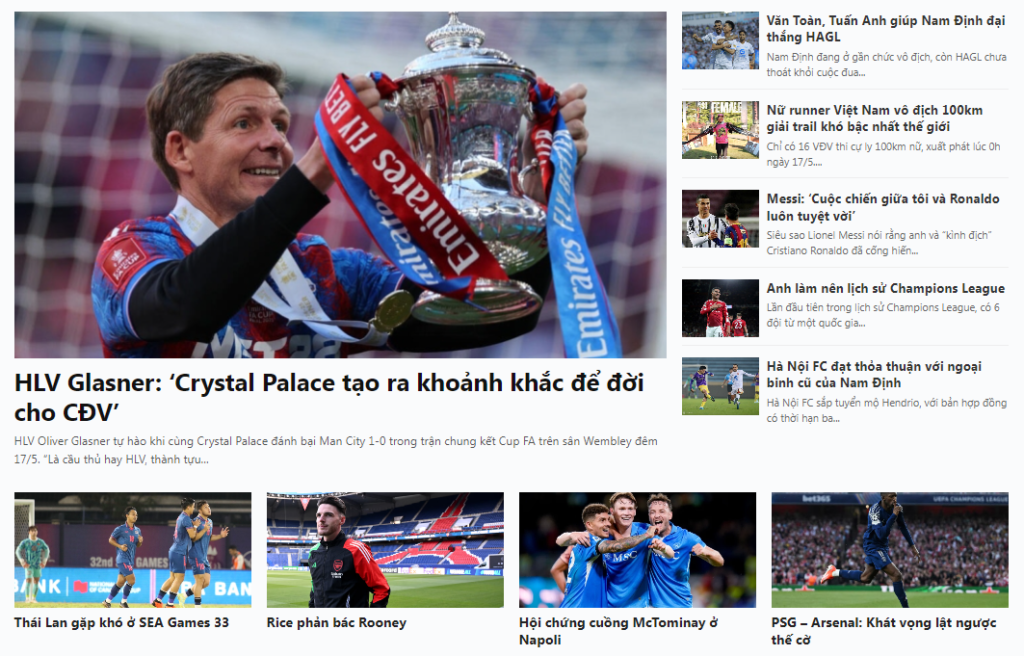Image resolution: width=1024 pixels, height=656 pixels.
Task: Open headline 'Anh làm nên lịch sử Champions League'
Action: [886, 288]
